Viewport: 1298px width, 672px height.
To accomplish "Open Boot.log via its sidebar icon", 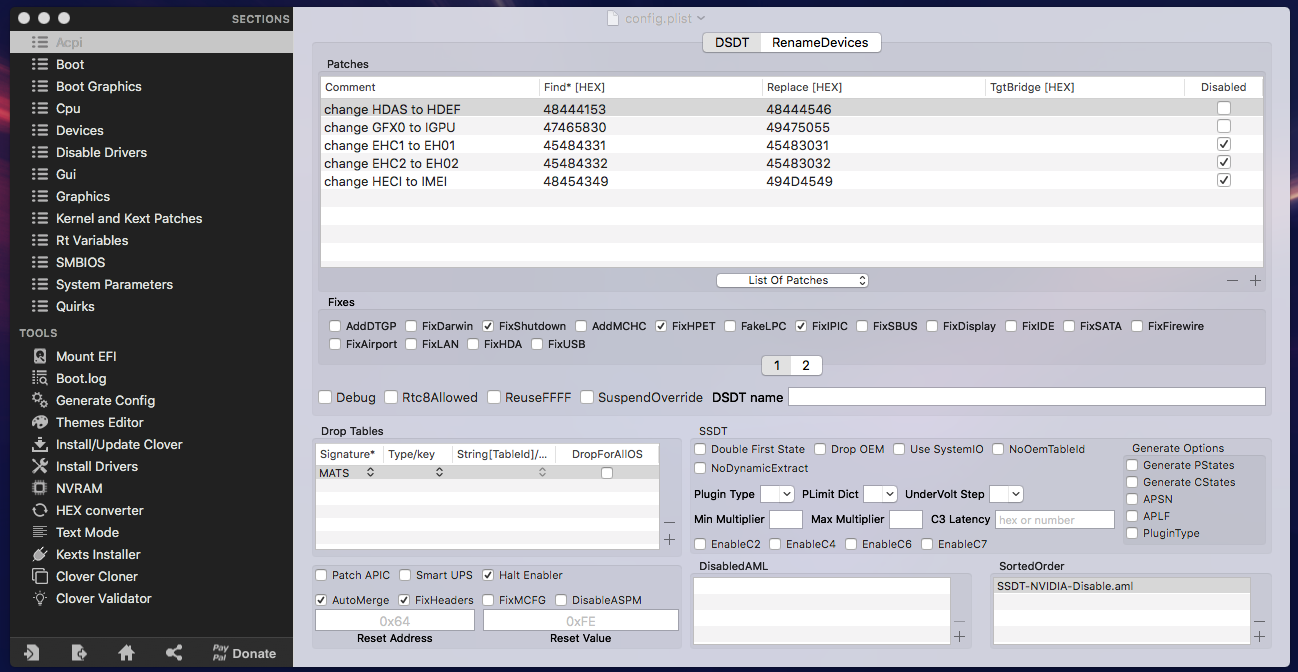I will 40,378.
